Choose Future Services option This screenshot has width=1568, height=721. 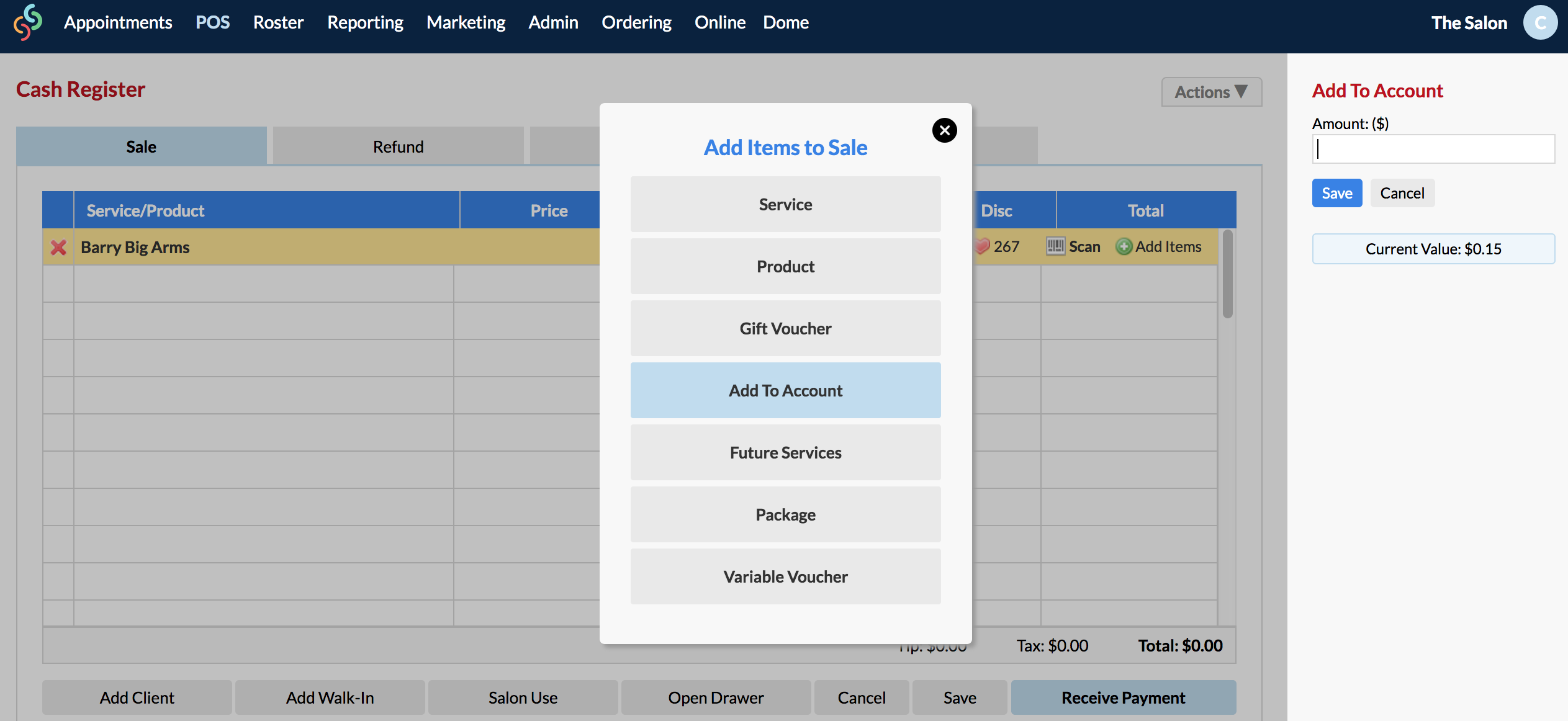[785, 452]
